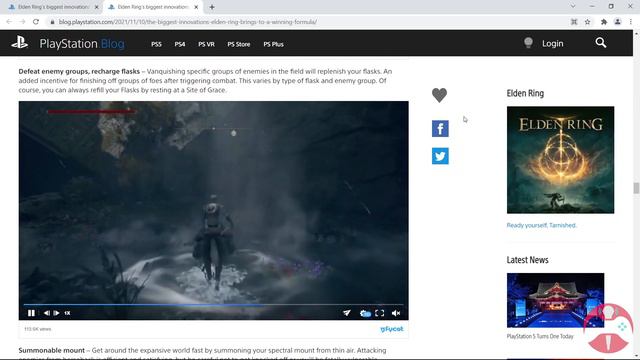Follow the Ready yourself, Tarnished link
This screenshot has height=360, width=640.
(541, 225)
